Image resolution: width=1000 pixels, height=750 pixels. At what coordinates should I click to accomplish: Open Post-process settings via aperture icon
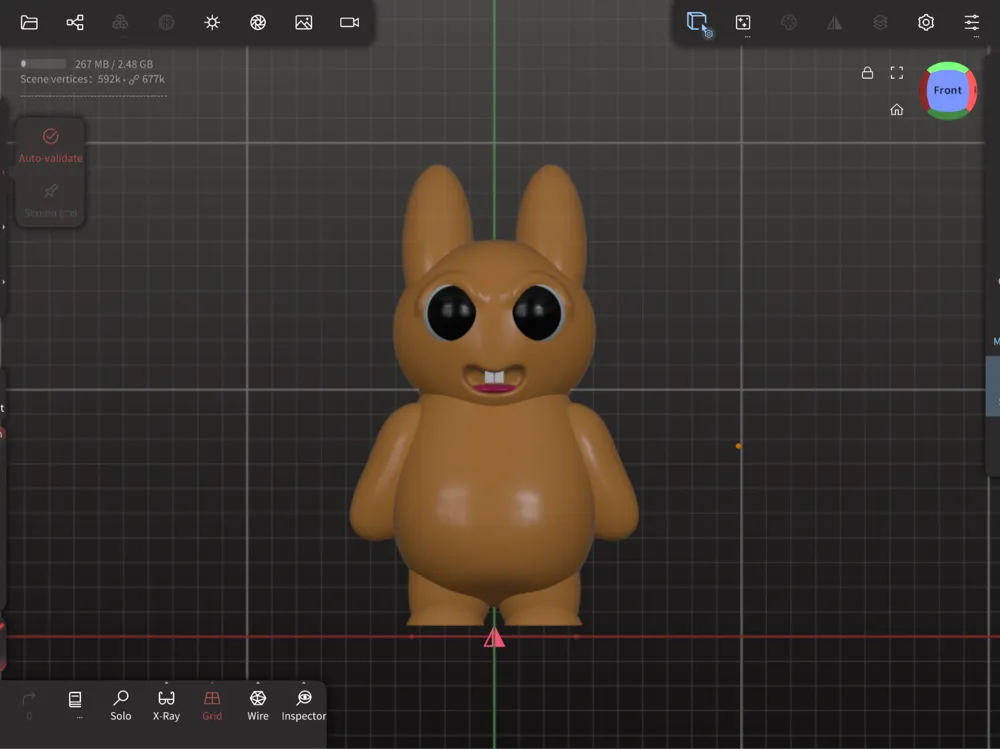pos(258,22)
